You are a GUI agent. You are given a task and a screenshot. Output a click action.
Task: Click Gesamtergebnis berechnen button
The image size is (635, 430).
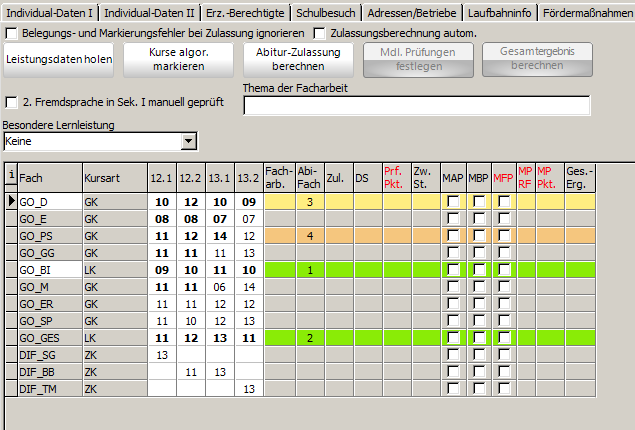tap(537, 60)
